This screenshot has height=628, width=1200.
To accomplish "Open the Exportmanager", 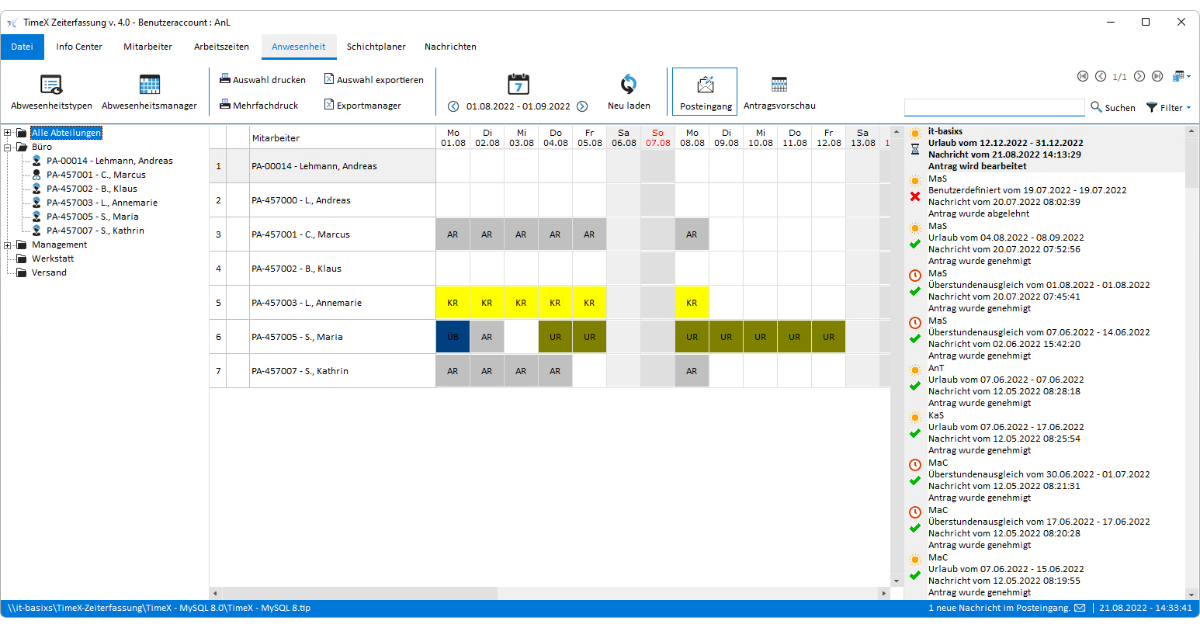I will pos(362,105).
